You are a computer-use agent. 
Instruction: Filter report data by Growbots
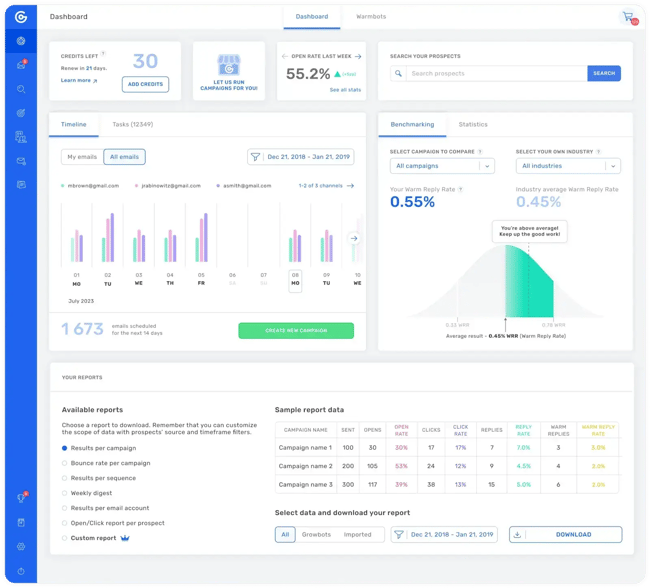(x=316, y=535)
